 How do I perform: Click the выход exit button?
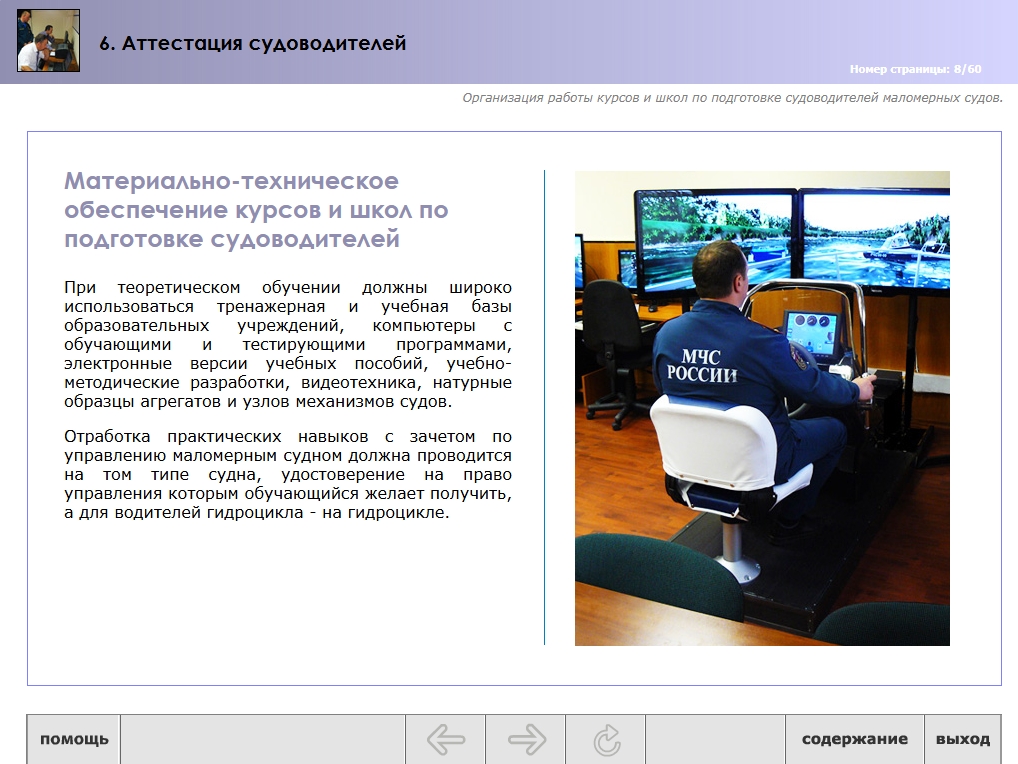pyautogui.click(x=963, y=739)
